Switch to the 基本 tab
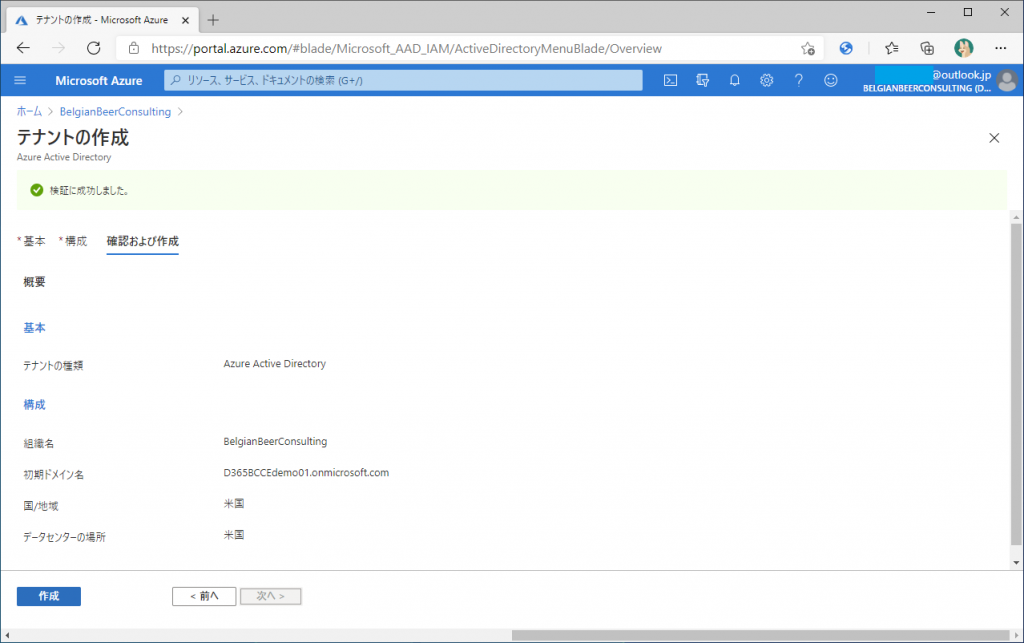This screenshot has height=643, width=1024. coord(32,241)
